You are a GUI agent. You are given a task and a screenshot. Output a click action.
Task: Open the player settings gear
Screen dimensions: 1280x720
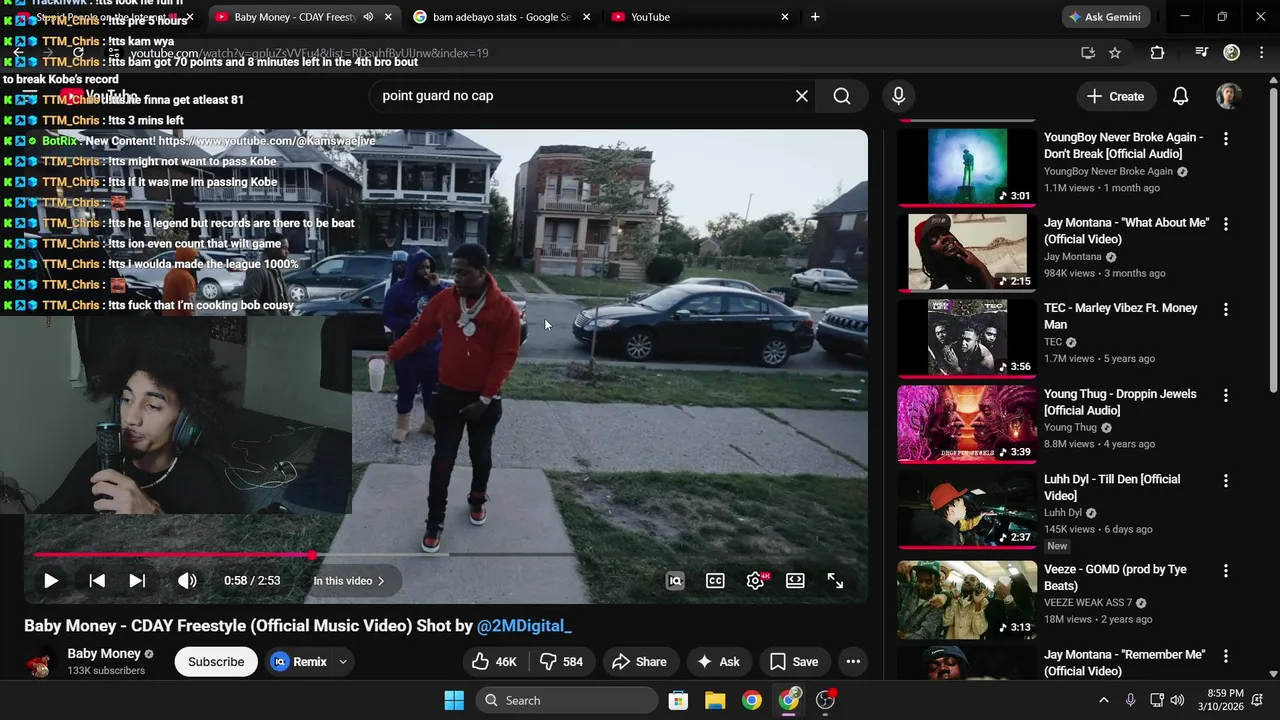756,581
